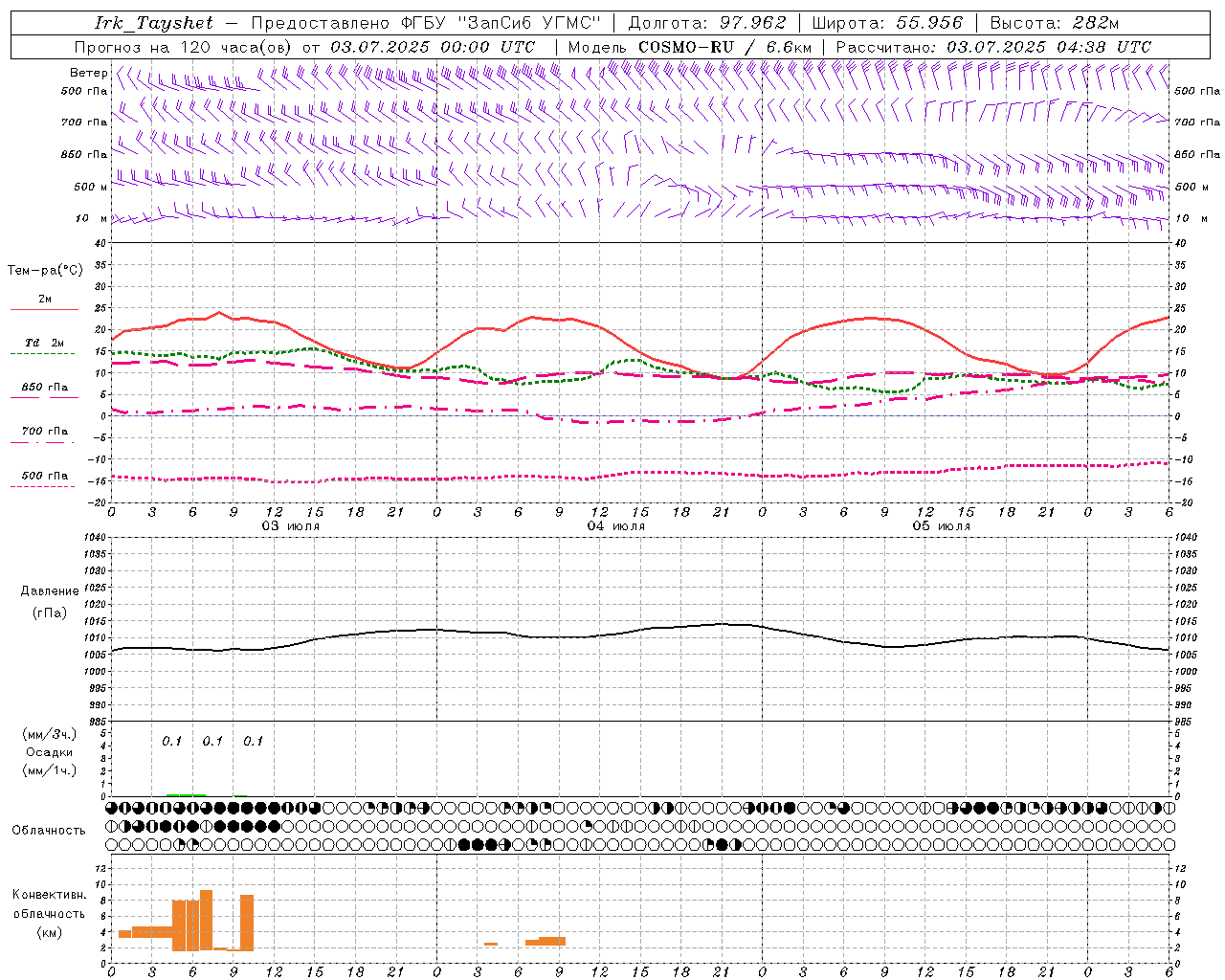Click the tallest orange convective cloud bar
This screenshot has width=1225, height=980.
[x=206, y=920]
